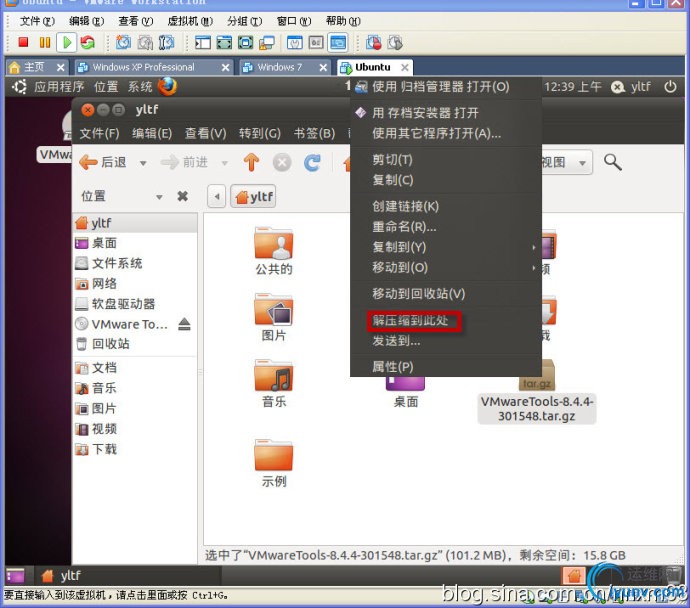
Task: Click the VMware red stop button
Action: [x=23, y=43]
